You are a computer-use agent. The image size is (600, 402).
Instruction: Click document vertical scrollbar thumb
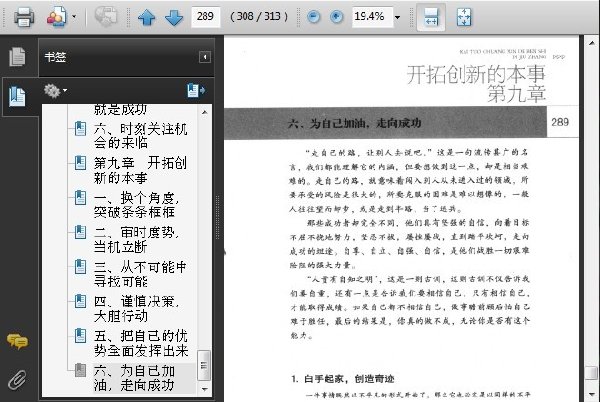592,373
